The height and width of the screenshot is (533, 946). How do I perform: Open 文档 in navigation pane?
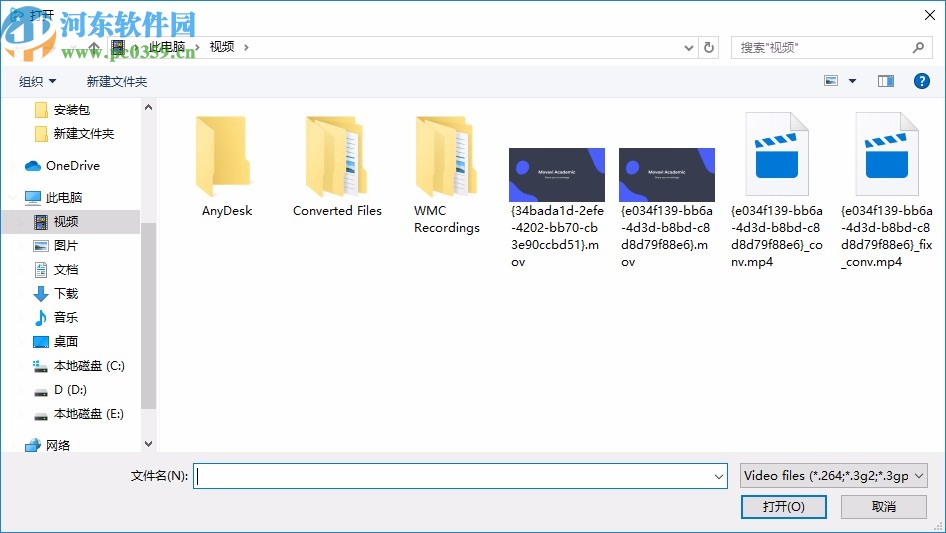pyautogui.click(x=65, y=270)
